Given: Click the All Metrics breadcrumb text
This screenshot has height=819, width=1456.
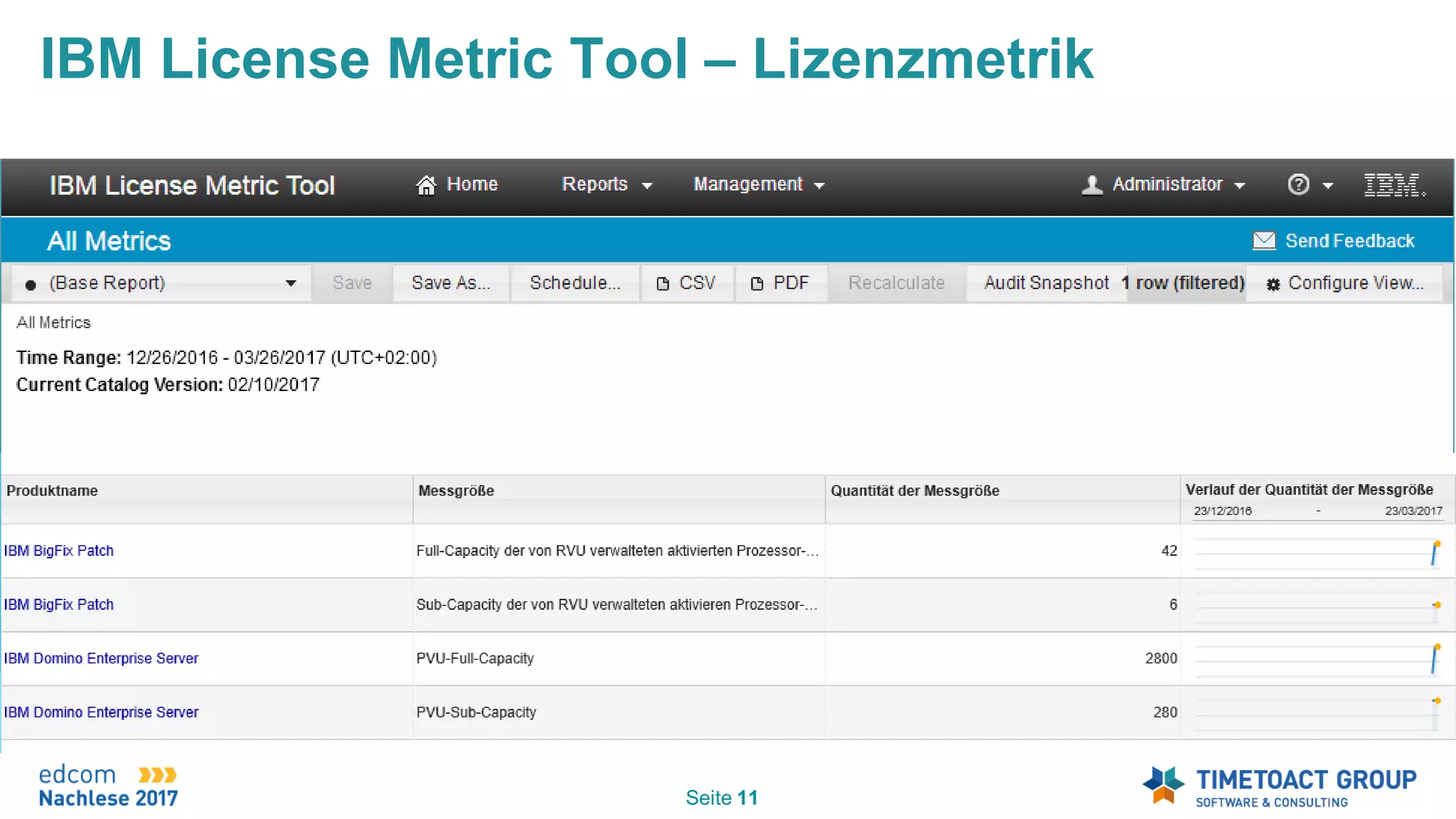Looking at the screenshot, I should pos(54,323).
